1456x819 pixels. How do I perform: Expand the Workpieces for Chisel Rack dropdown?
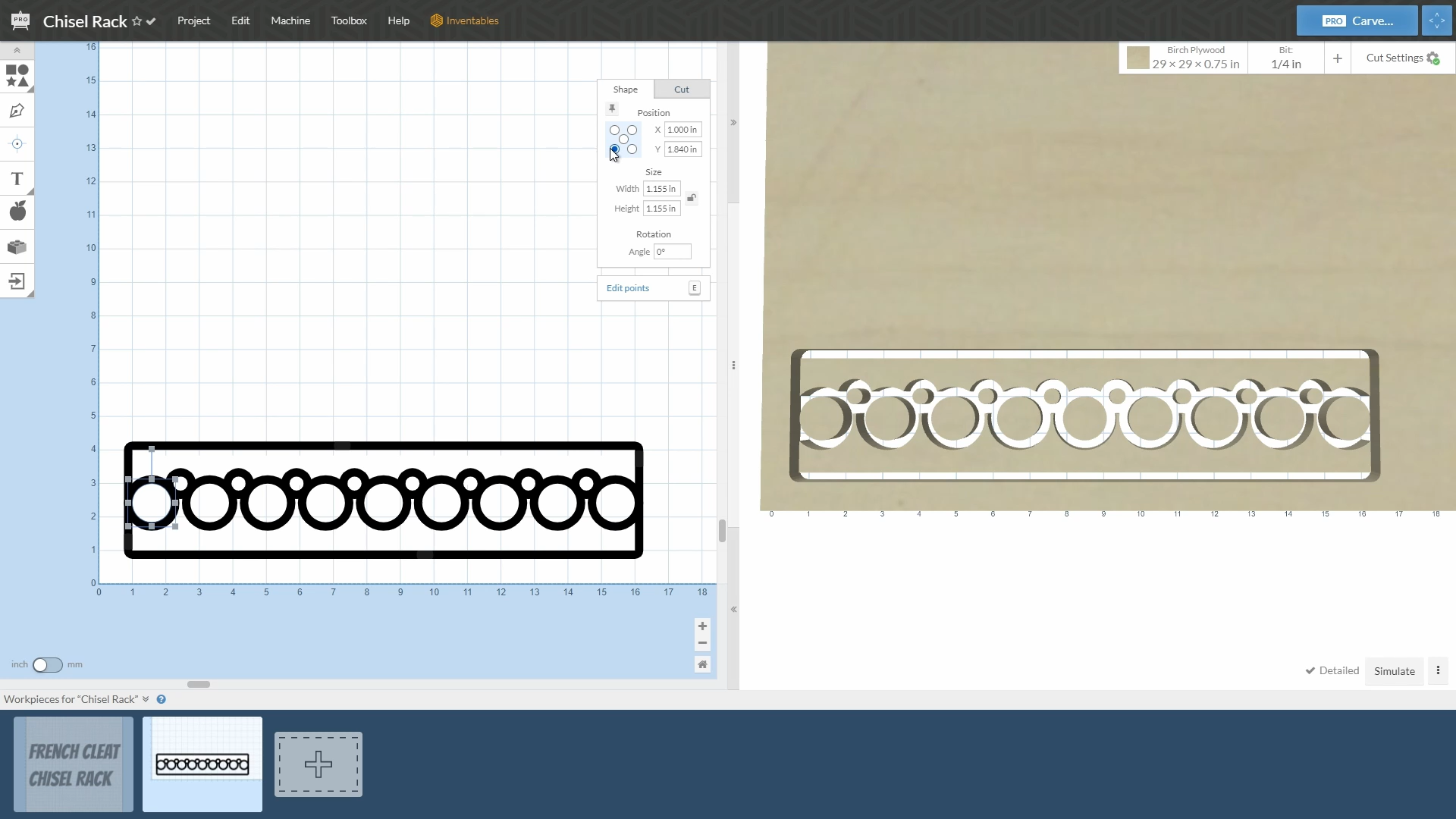(x=146, y=699)
